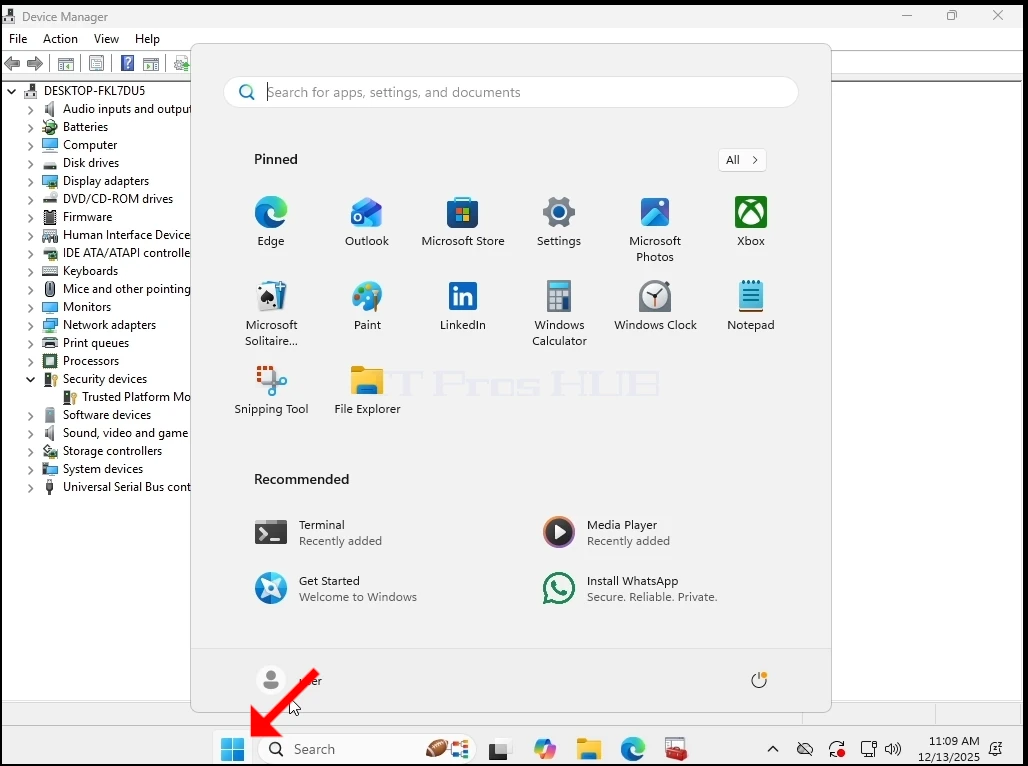Viewport: 1028px width, 766px height.
Task: Select Trusted Platform Module device
Action: [127, 397]
